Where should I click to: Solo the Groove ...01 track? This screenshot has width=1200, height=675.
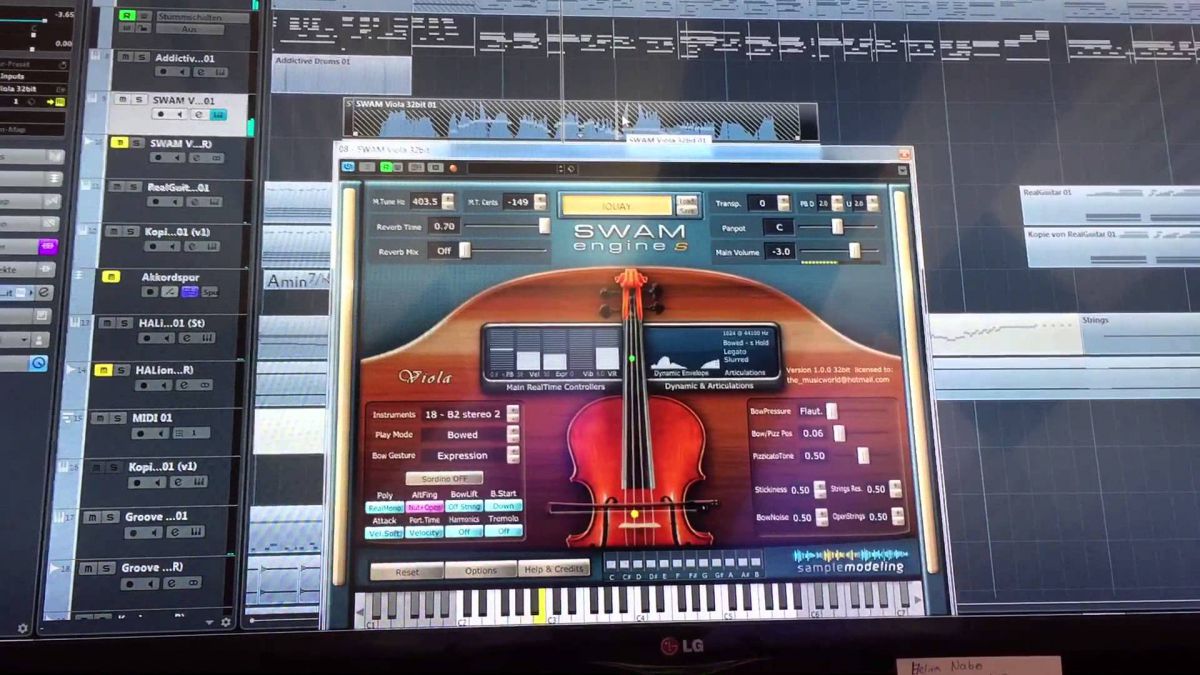pos(108,517)
